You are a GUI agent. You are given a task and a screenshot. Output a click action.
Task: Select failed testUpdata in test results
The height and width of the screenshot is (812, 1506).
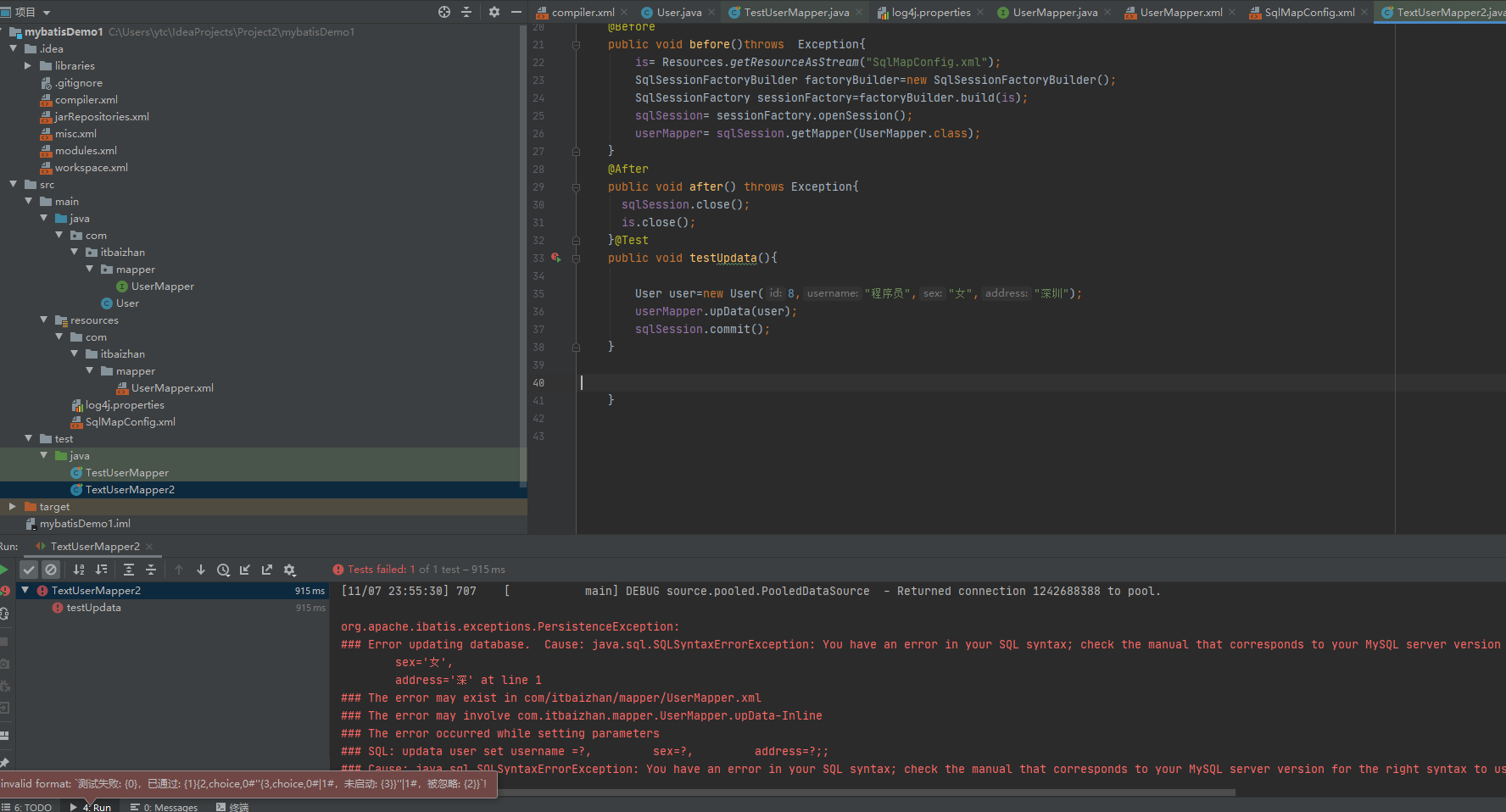point(93,608)
